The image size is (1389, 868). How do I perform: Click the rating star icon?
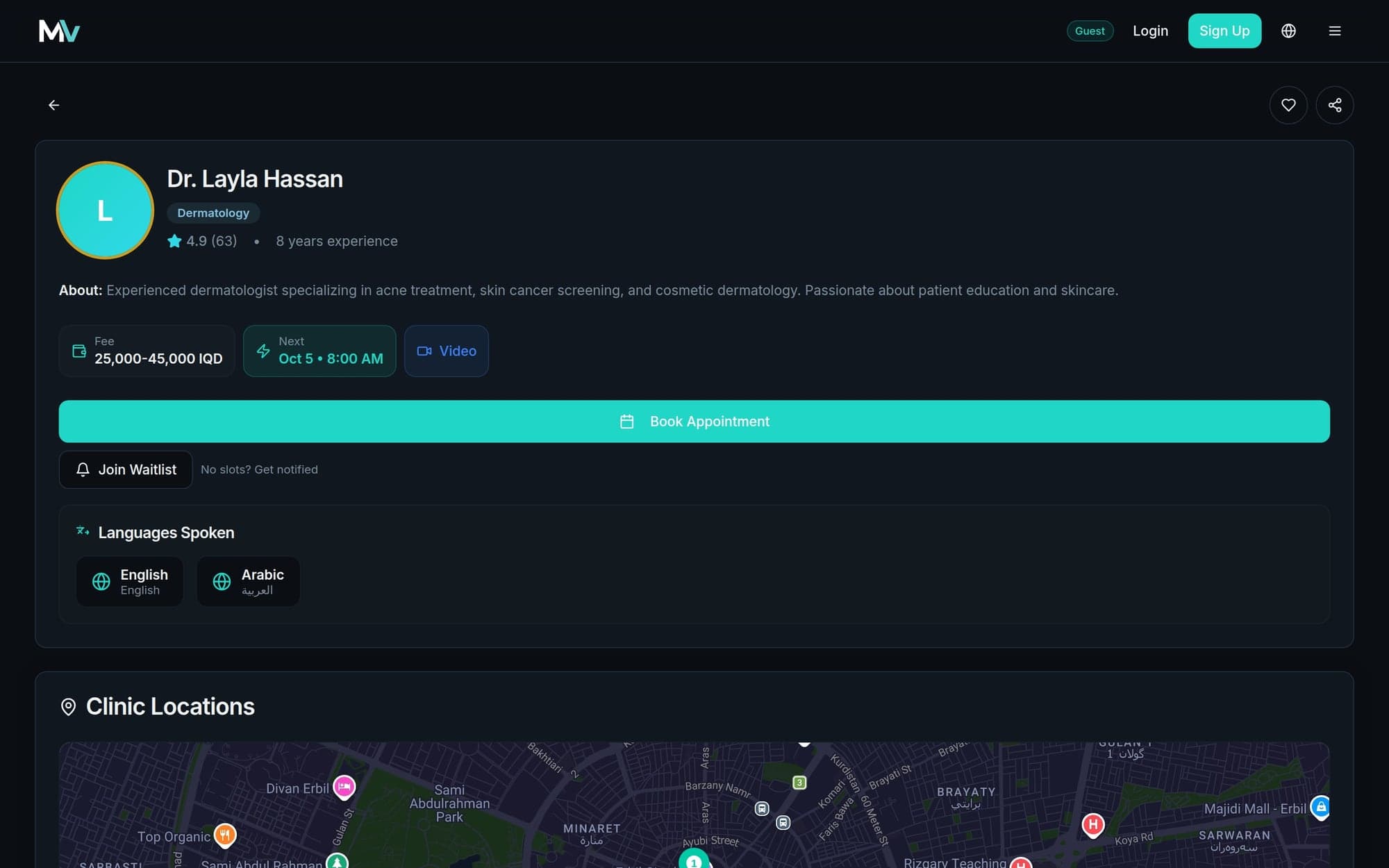174,241
